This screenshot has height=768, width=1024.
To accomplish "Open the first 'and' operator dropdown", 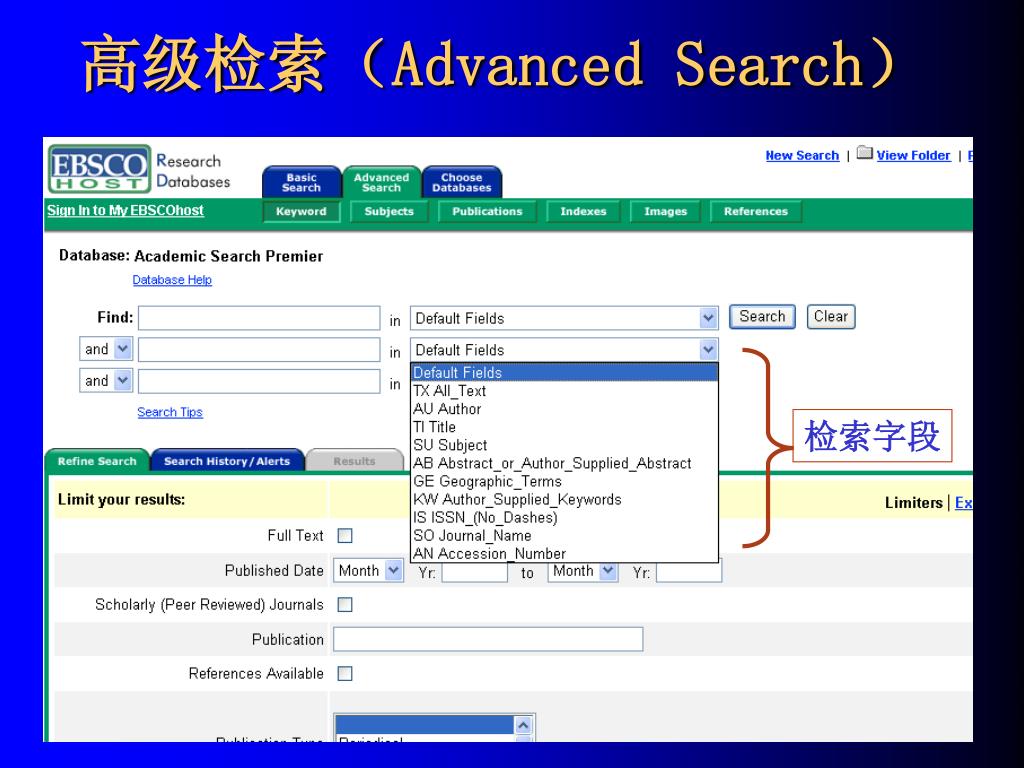I will coord(106,349).
